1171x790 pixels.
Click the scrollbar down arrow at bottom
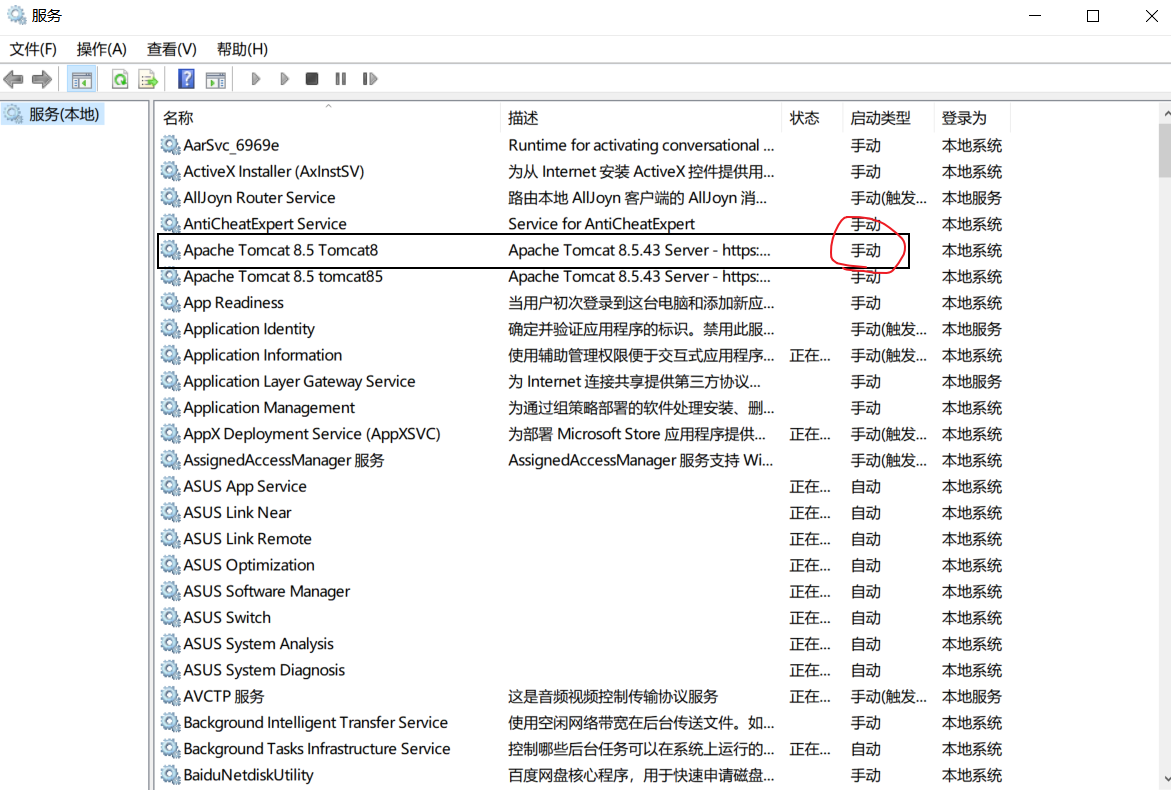1165,780
